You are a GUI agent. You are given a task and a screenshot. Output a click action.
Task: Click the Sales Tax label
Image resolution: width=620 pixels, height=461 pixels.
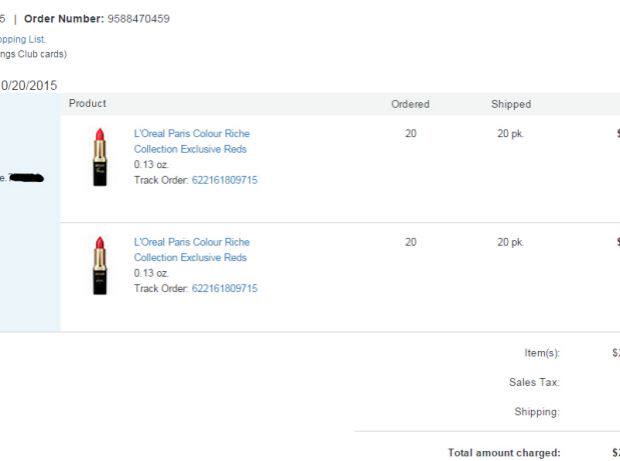(534, 382)
